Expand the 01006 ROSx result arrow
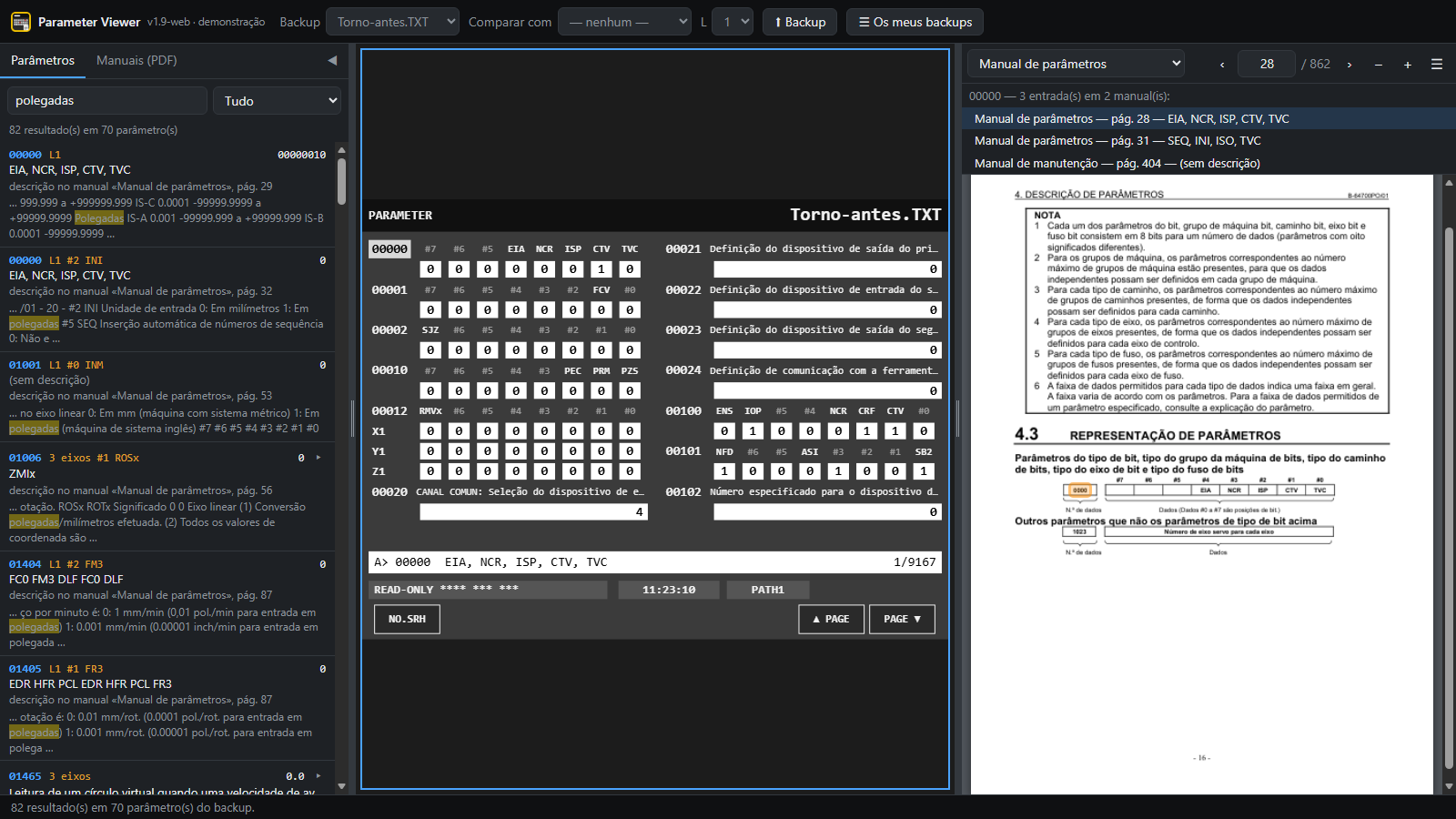Image resolution: width=1456 pixels, height=819 pixels. tap(318, 458)
